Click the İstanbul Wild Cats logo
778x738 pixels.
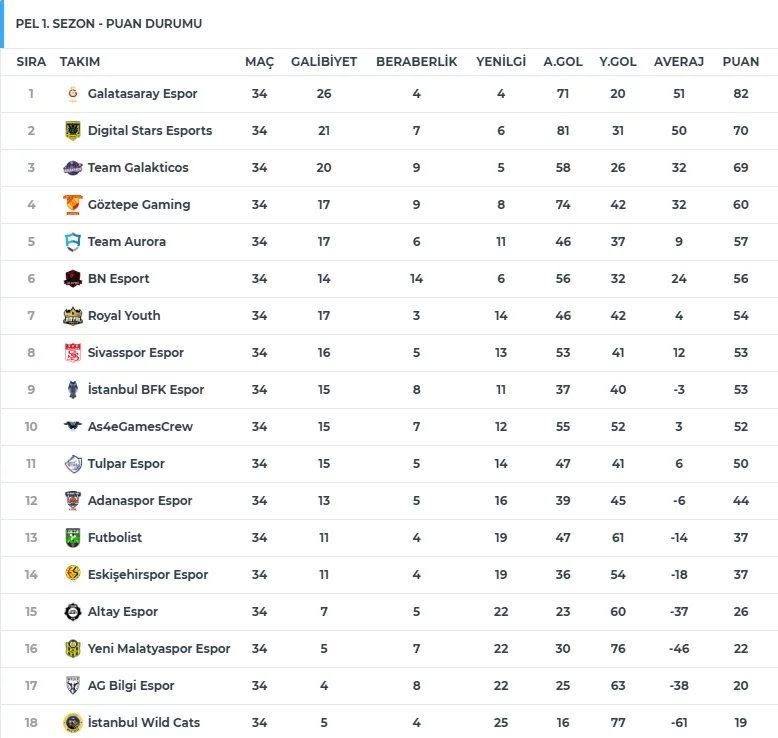point(72,723)
